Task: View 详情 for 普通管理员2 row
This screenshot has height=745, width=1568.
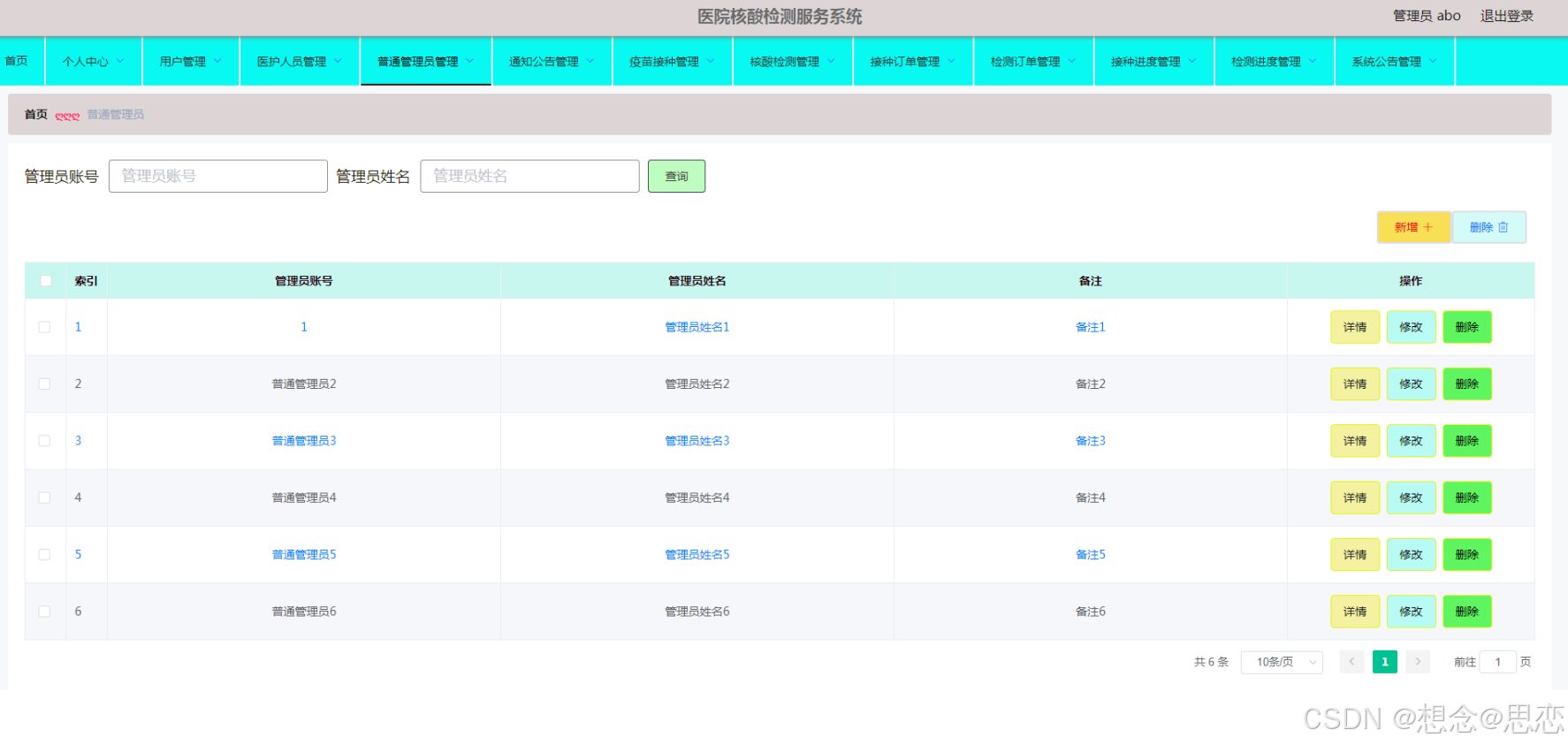Action: click(1355, 384)
